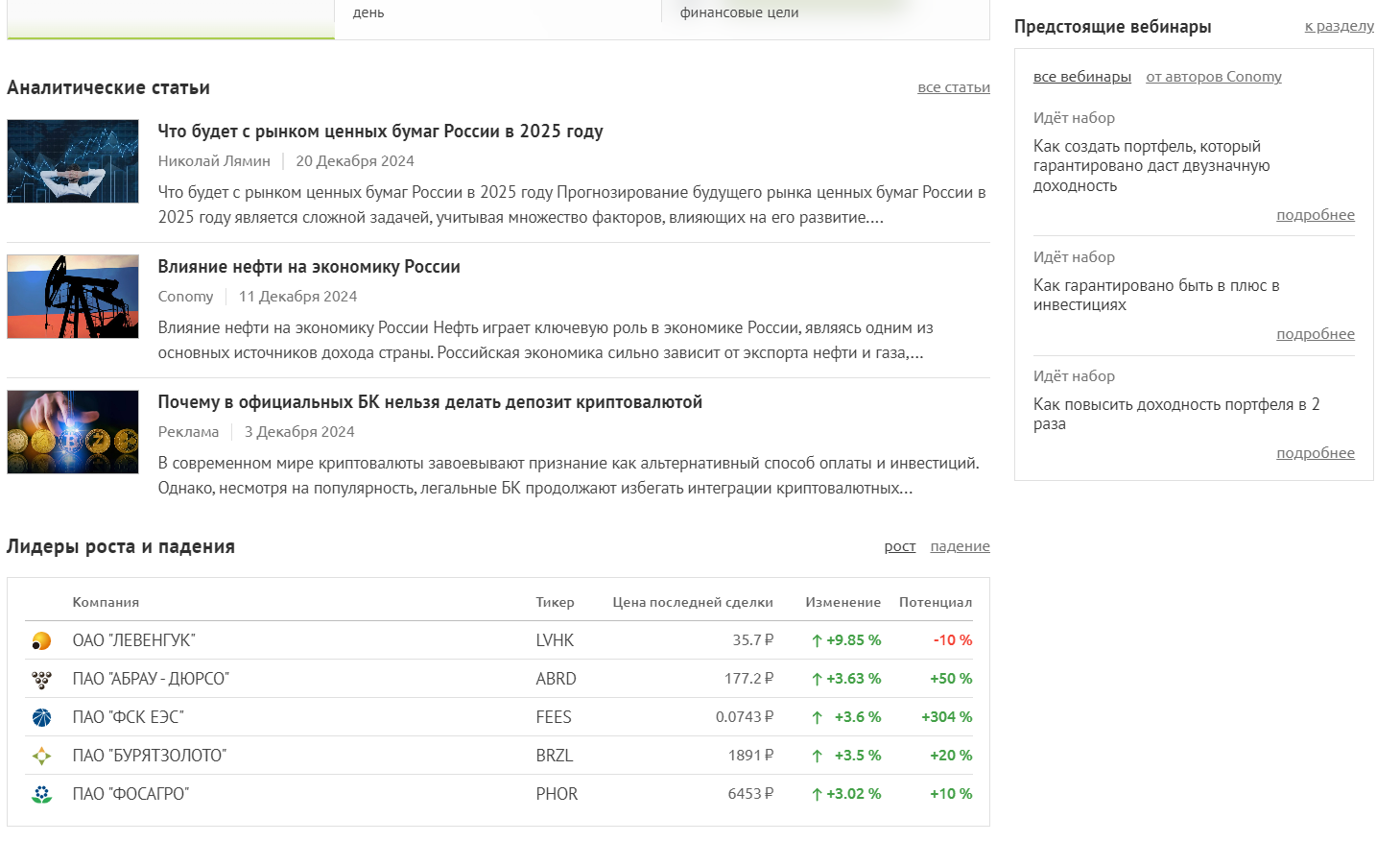Open the cryptocurrency coins article thumbnail
The height and width of the screenshot is (842, 1400).
coord(73,432)
